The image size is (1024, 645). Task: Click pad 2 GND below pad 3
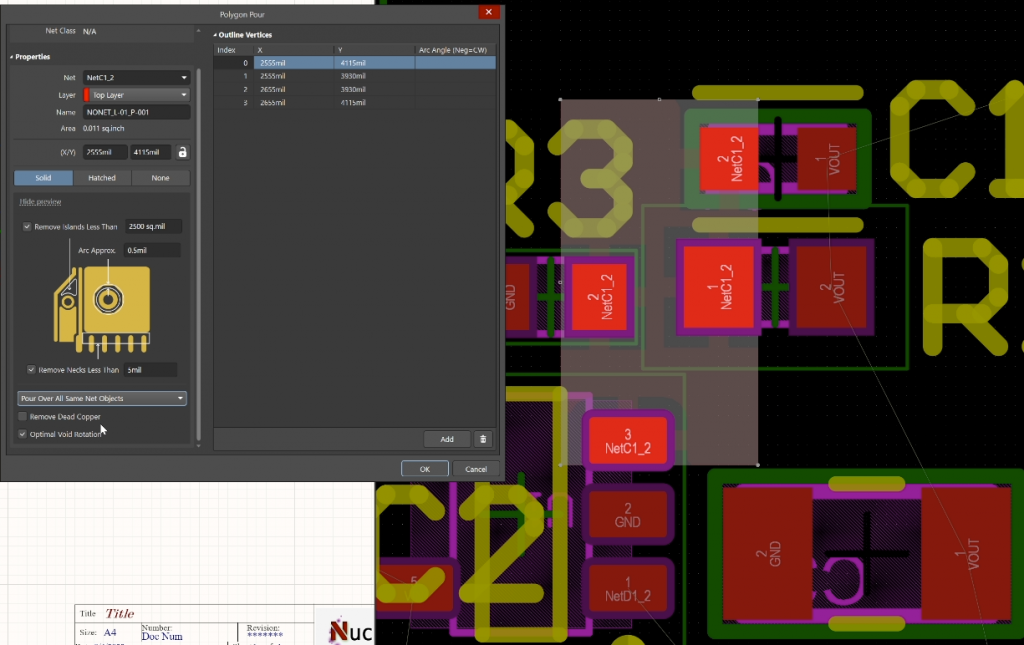628,515
